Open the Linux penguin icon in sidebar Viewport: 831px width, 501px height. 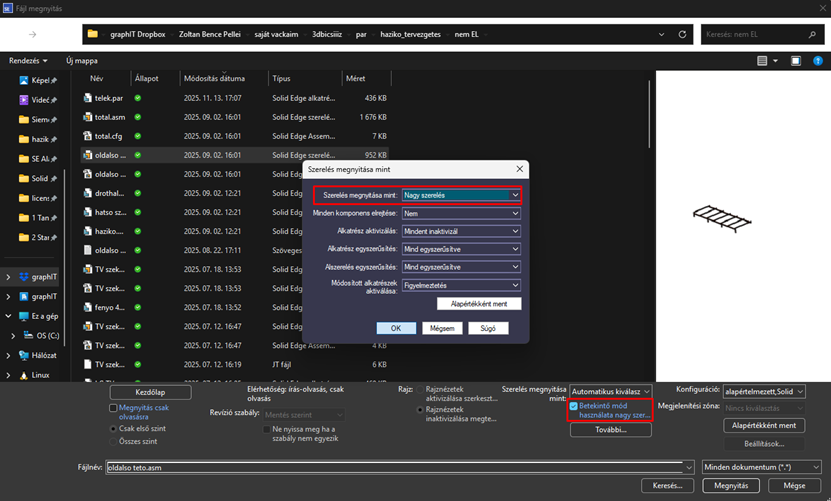click(24, 375)
